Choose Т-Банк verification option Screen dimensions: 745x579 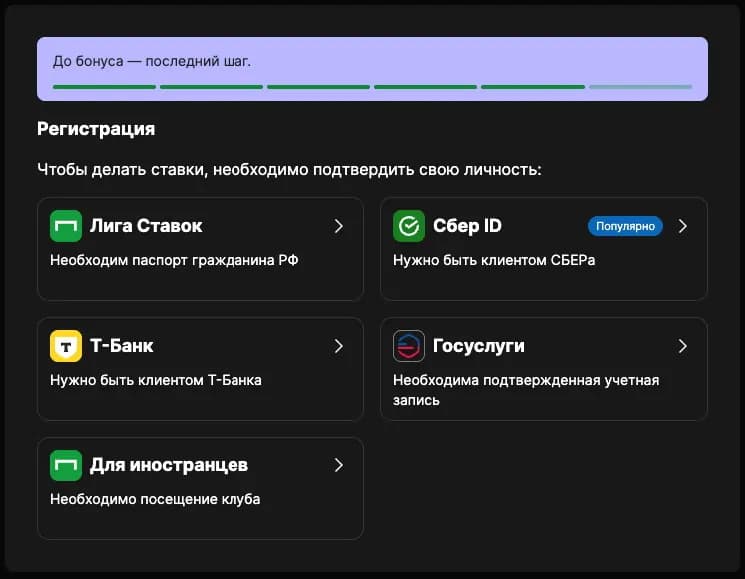[x=201, y=369]
